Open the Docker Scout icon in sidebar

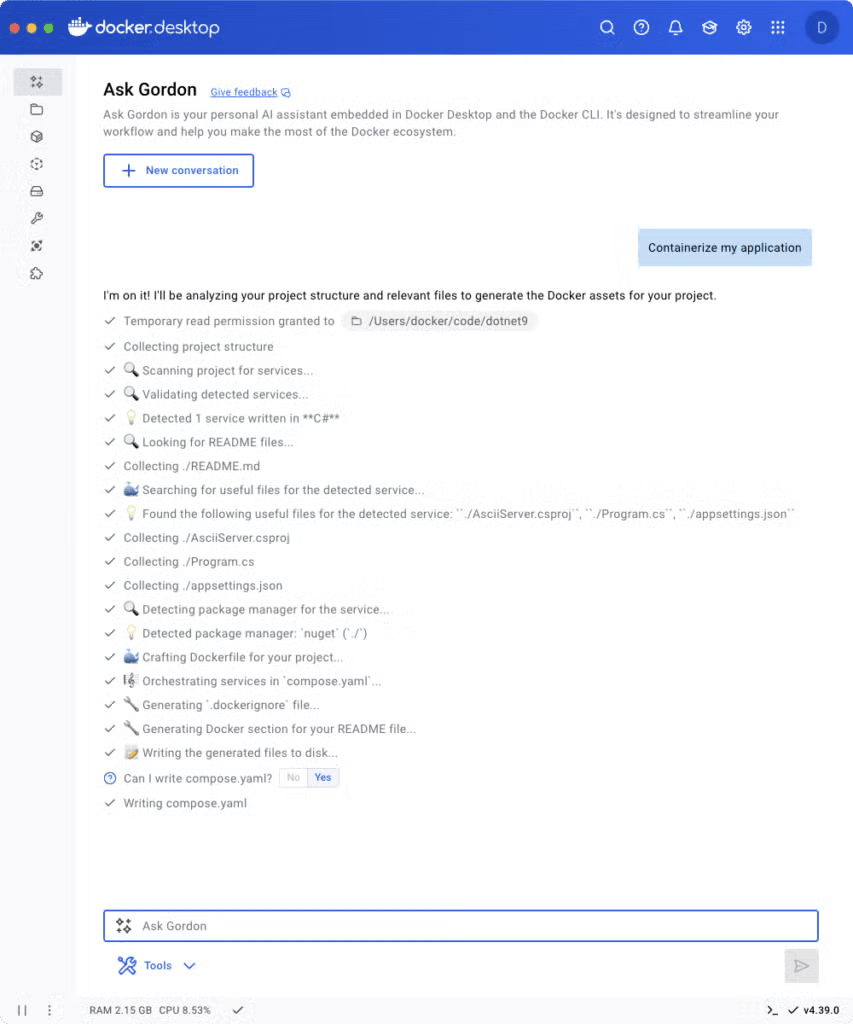coord(37,246)
